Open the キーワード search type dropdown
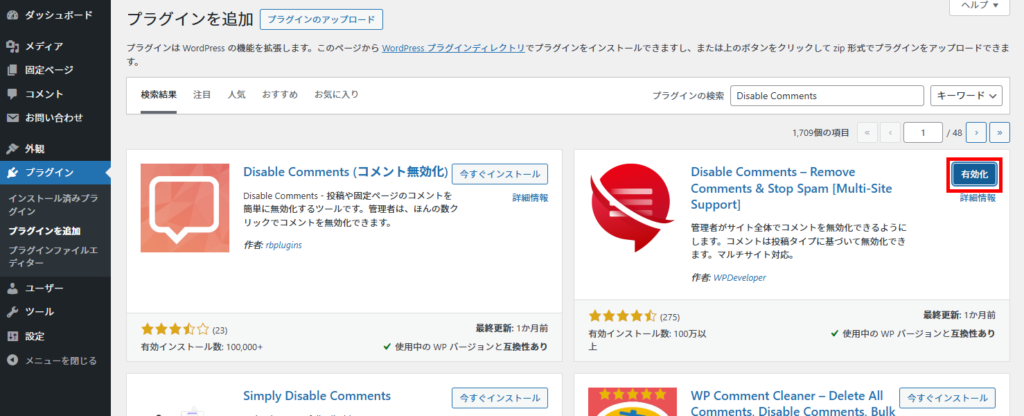Image resolution: width=1024 pixels, height=416 pixels. tap(966, 95)
